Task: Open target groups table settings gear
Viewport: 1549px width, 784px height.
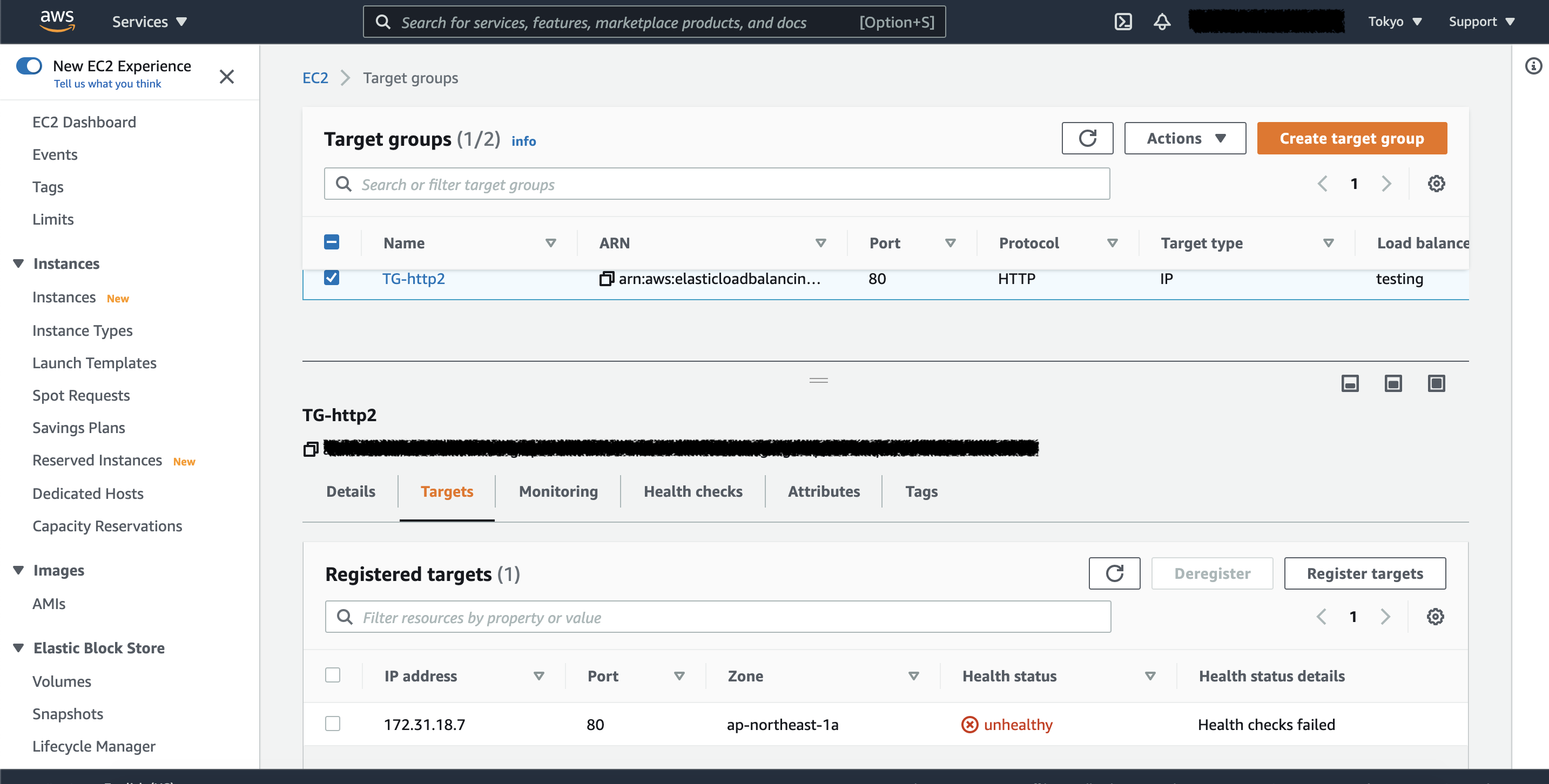Action: coord(1436,184)
